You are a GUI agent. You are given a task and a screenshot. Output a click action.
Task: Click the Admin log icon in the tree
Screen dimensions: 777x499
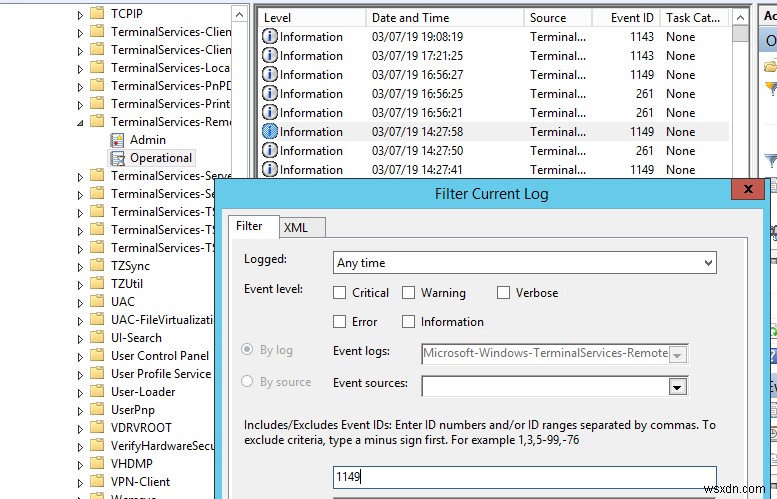[117, 140]
